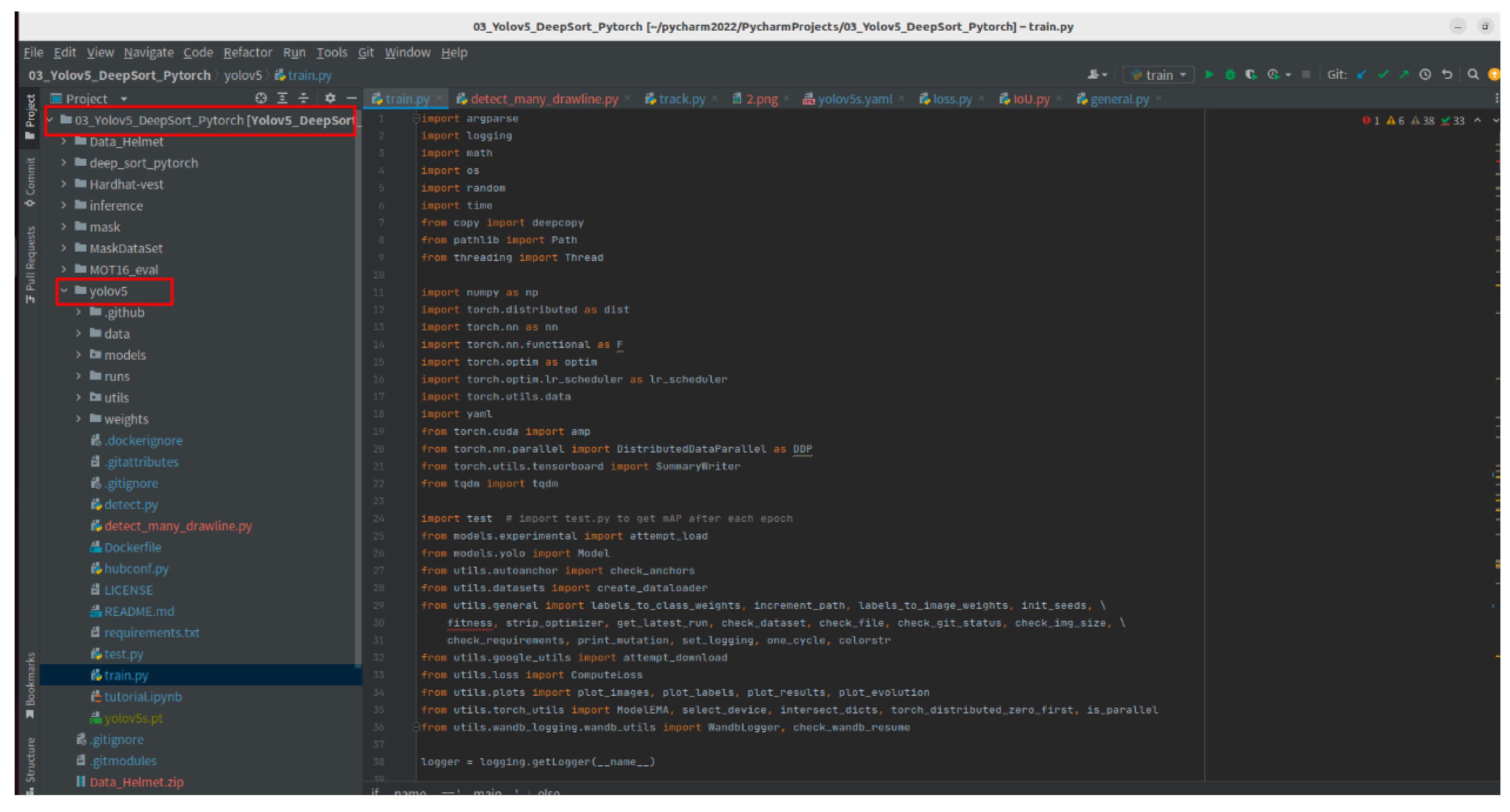Click yolov5 in the breadcrumb path
The height and width of the screenshot is (812, 1510).
click(243, 75)
